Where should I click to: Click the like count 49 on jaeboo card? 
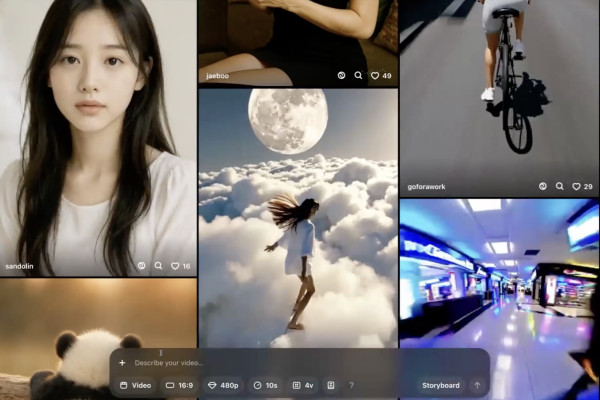[x=387, y=76]
